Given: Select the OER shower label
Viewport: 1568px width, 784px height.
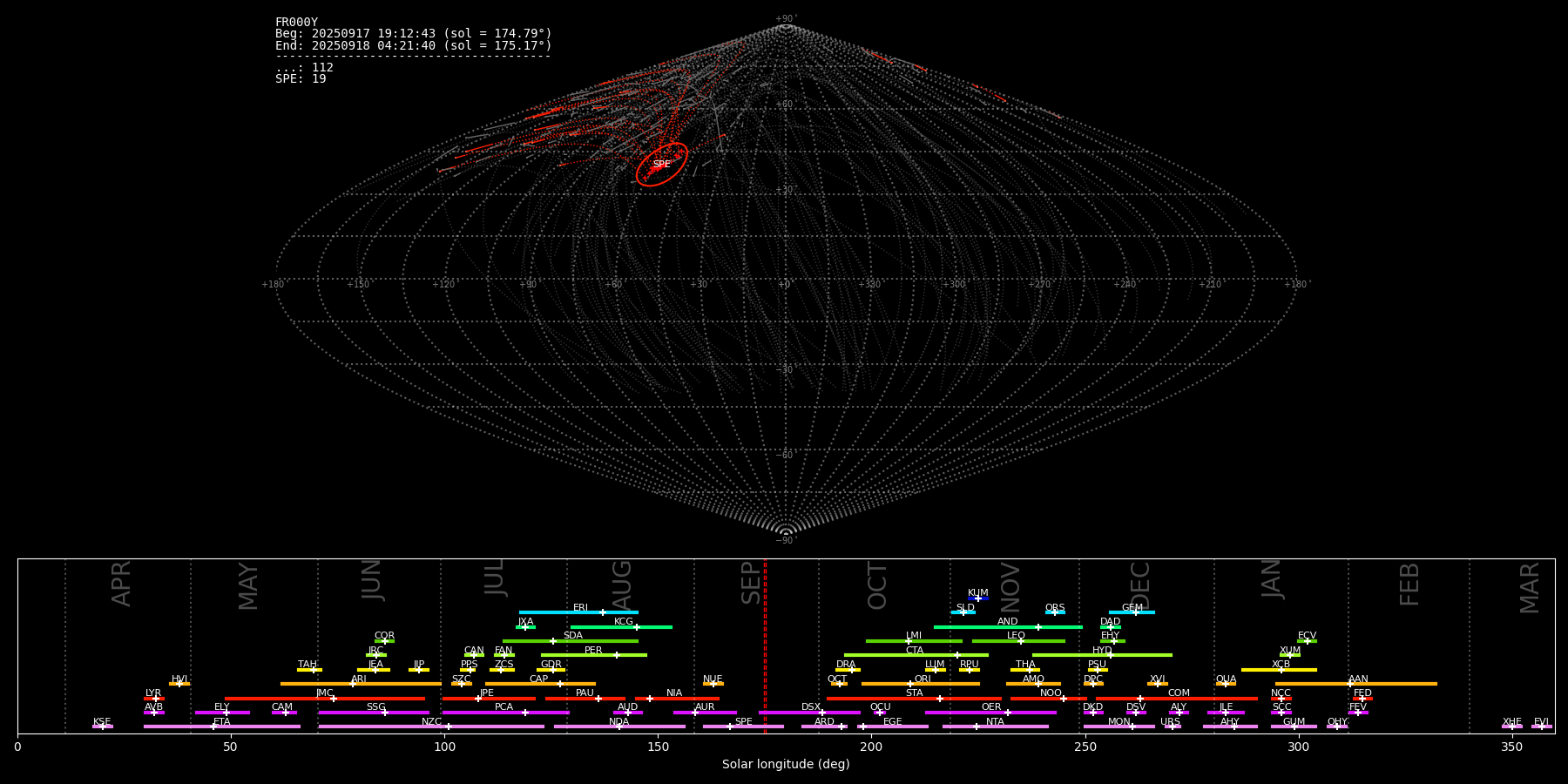Looking at the screenshot, I should pos(991,707).
